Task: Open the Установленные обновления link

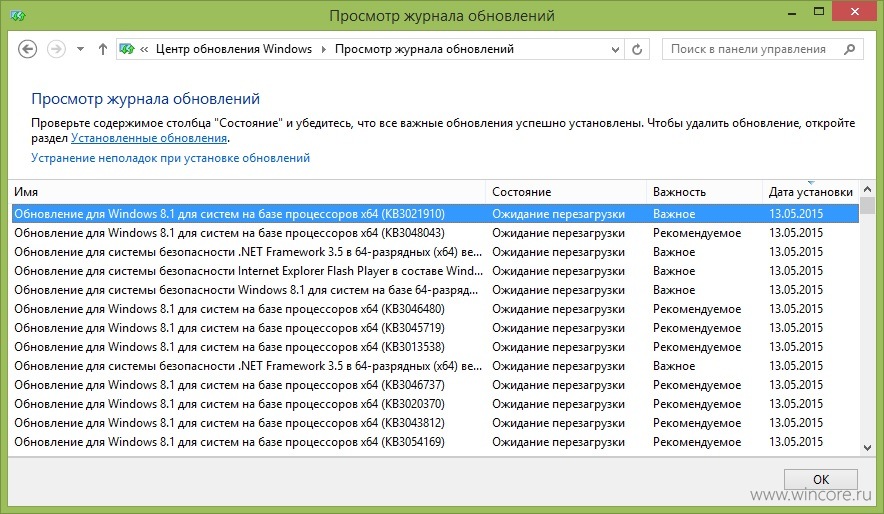Action: pos(149,138)
